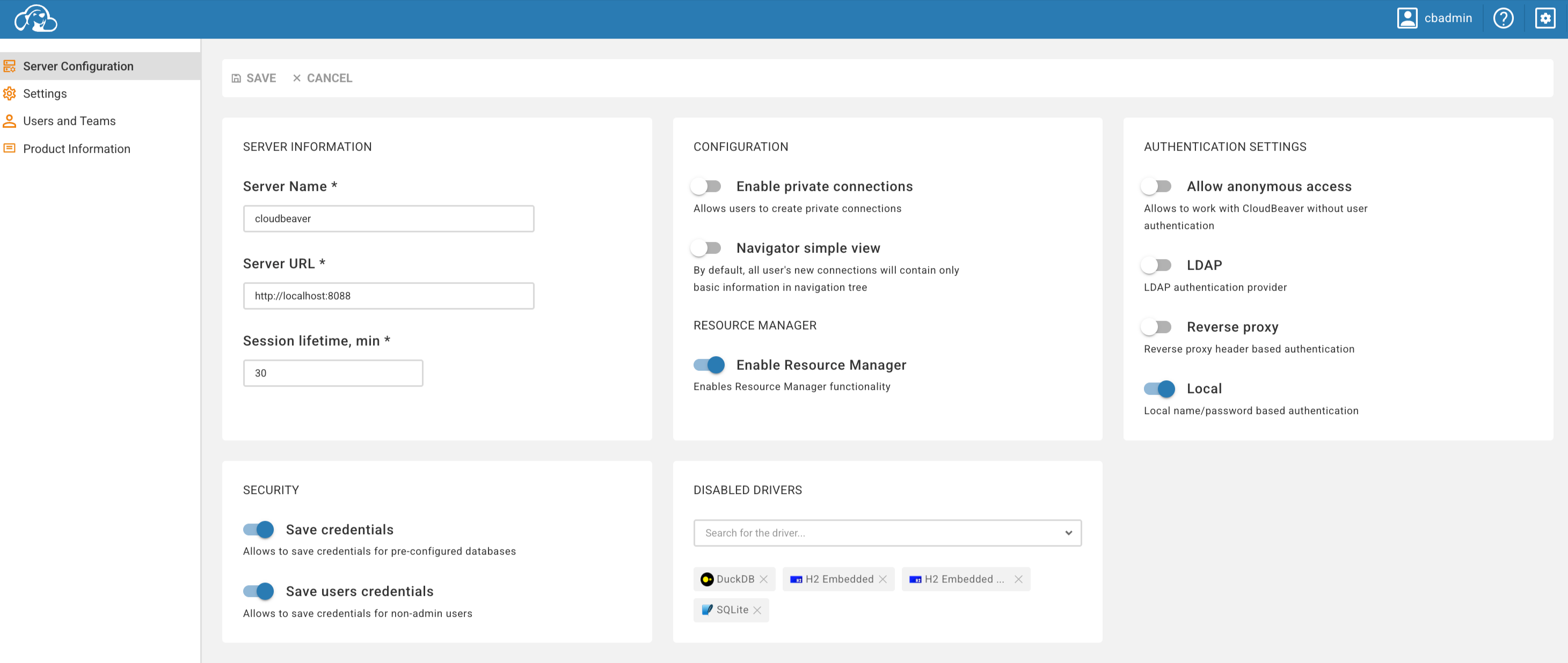Click the Product Information sidebar icon
The image size is (1568, 663).
click(x=10, y=149)
